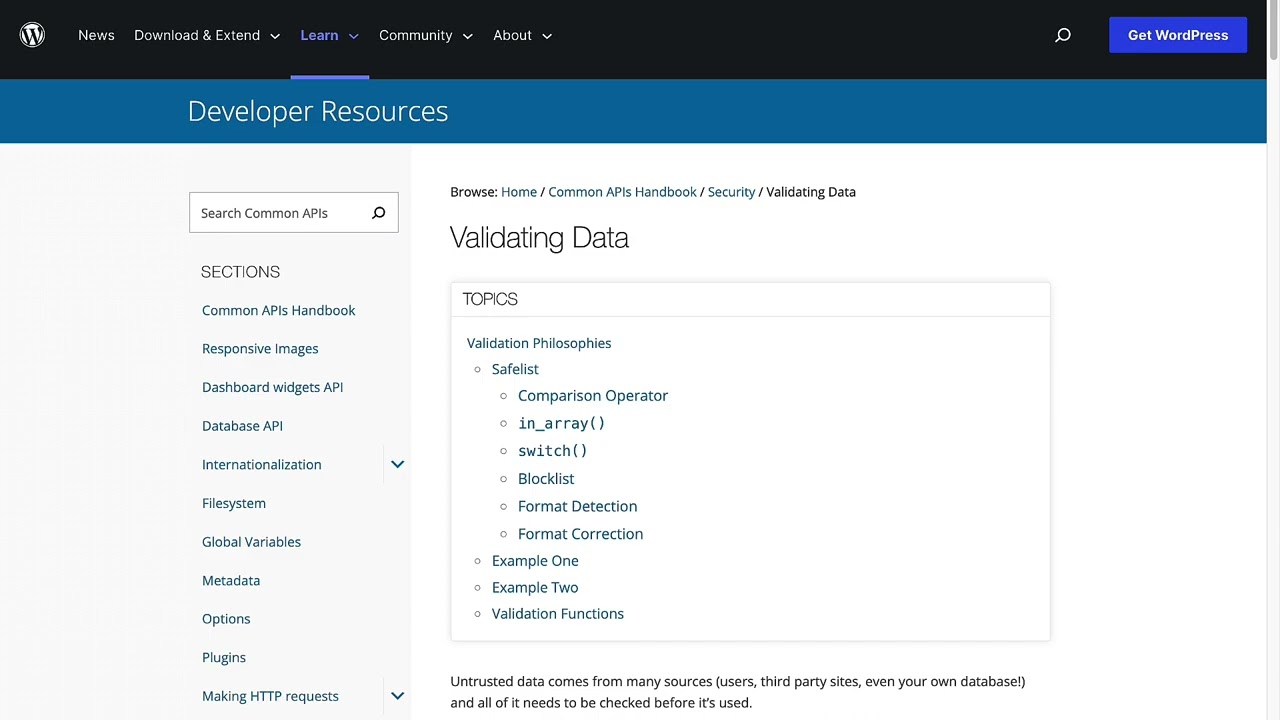Screen dimensions: 1280x720
Task: Click the Get WordPress button
Action: tap(1177, 35)
